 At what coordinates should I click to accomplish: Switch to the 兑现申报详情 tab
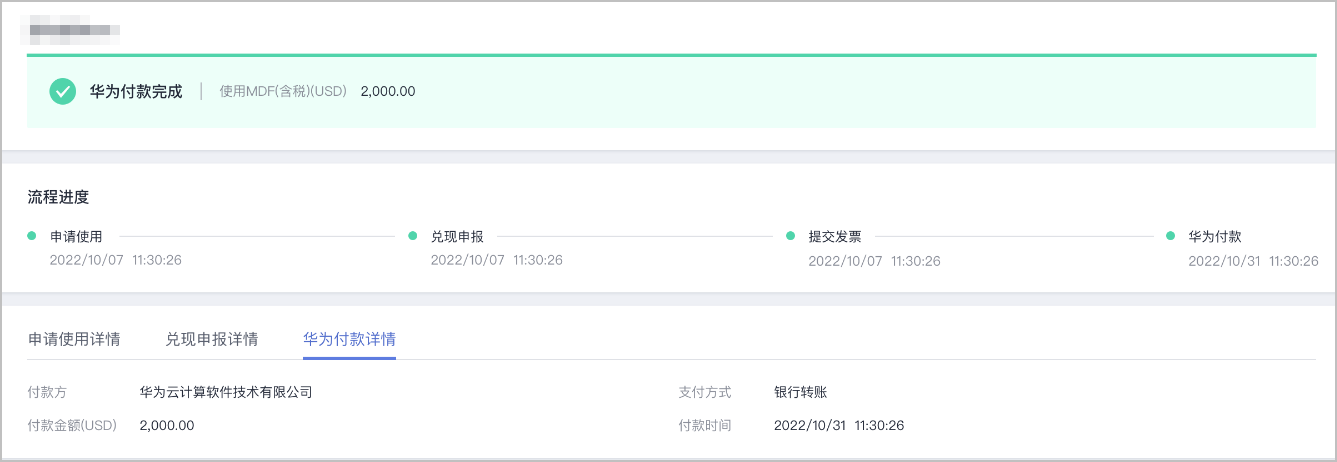click(212, 339)
